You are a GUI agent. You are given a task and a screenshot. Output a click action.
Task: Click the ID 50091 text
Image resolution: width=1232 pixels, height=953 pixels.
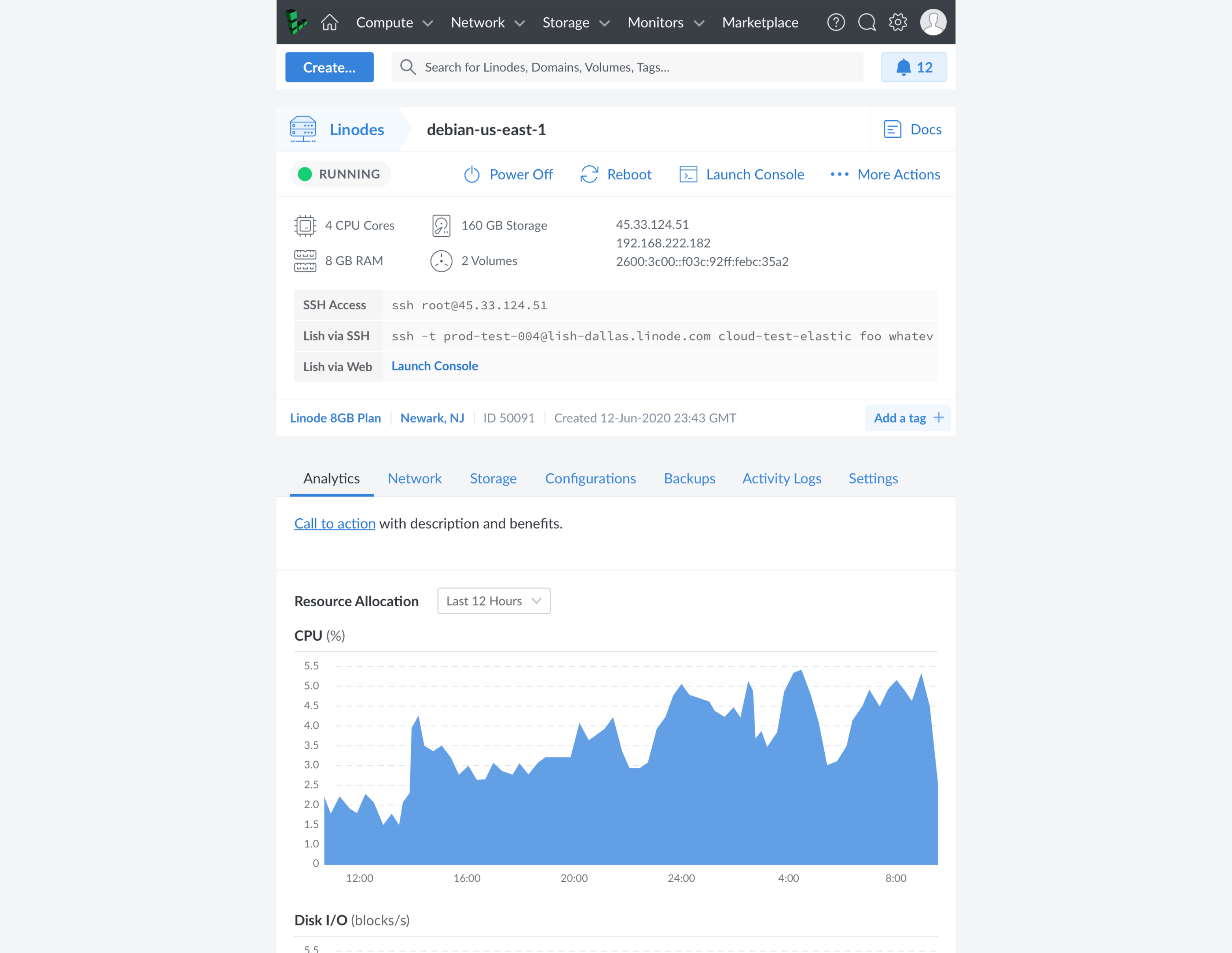[x=509, y=418]
